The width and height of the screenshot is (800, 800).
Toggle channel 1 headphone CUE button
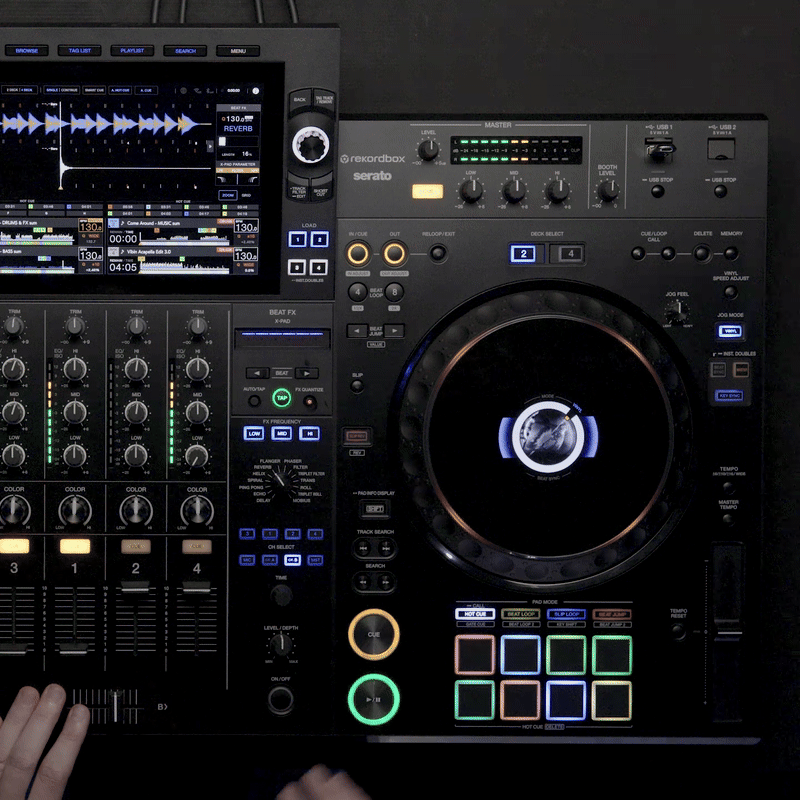[x=75, y=546]
